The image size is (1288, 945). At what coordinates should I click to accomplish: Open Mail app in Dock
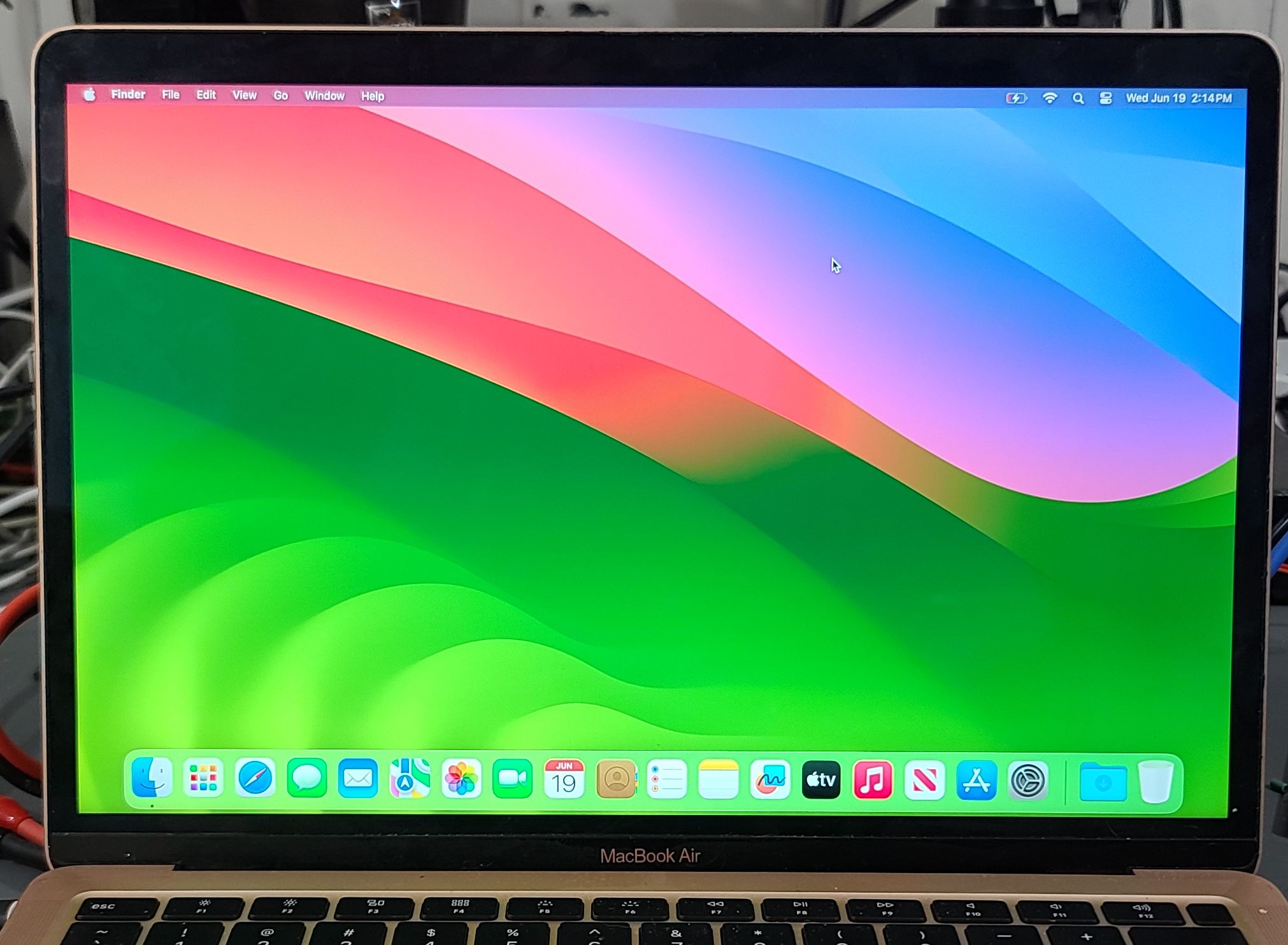(x=358, y=778)
